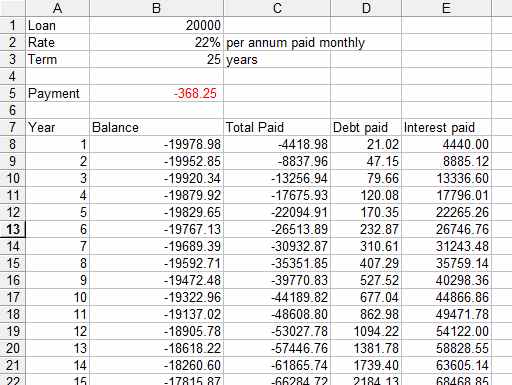Click the Loan label cell
This screenshot has height=385, width=512.
(57, 25)
